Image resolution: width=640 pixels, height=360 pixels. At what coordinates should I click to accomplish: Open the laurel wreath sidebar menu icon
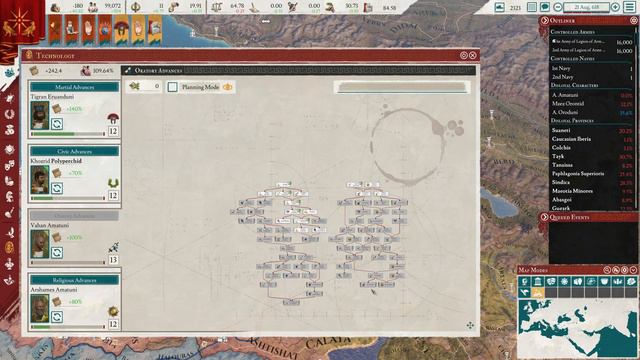click(x=9, y=114)
